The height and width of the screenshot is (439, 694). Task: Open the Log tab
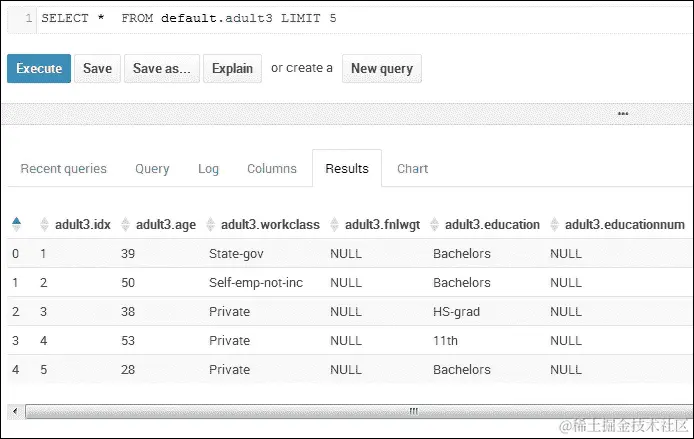(208, 169)
